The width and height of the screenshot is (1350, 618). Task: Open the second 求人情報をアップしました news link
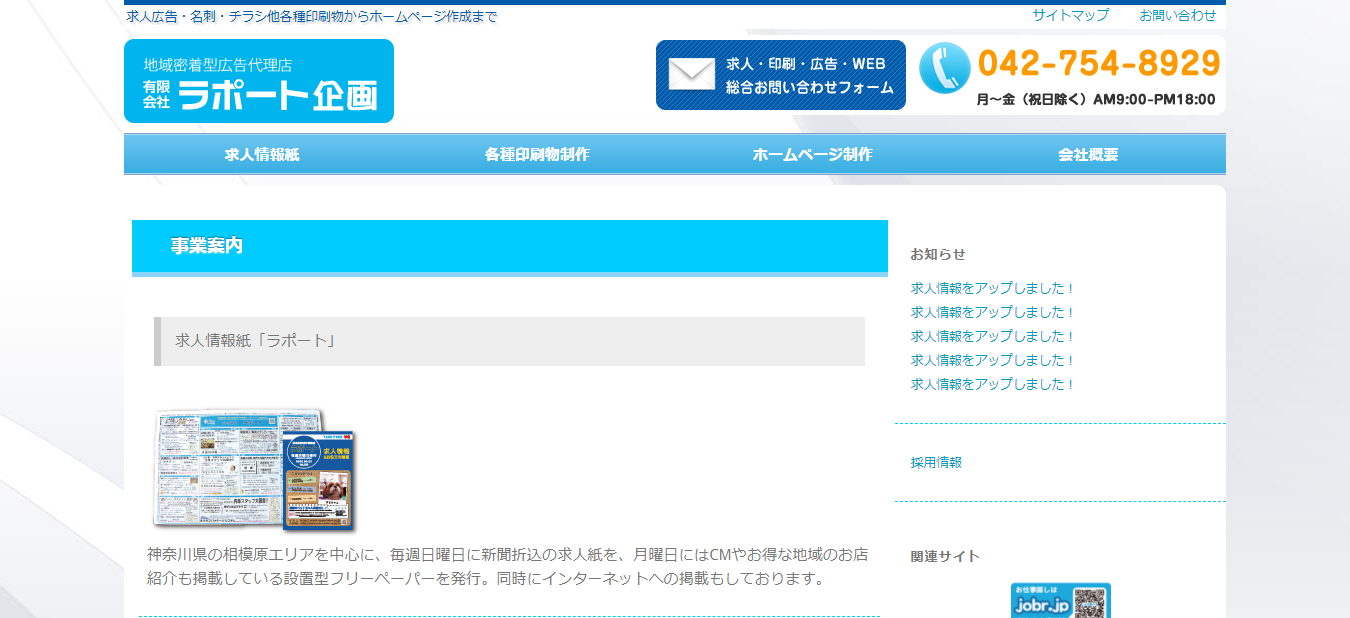point(992,312)
